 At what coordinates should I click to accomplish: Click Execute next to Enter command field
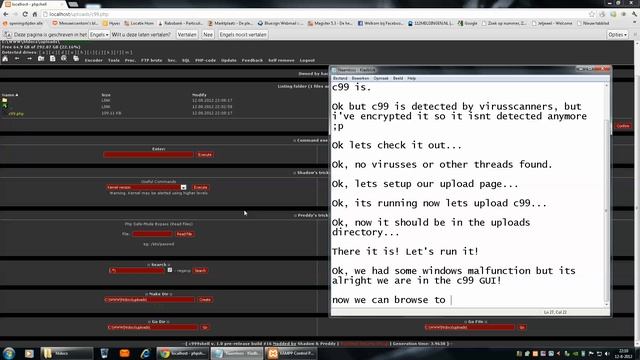coord(205,155)
